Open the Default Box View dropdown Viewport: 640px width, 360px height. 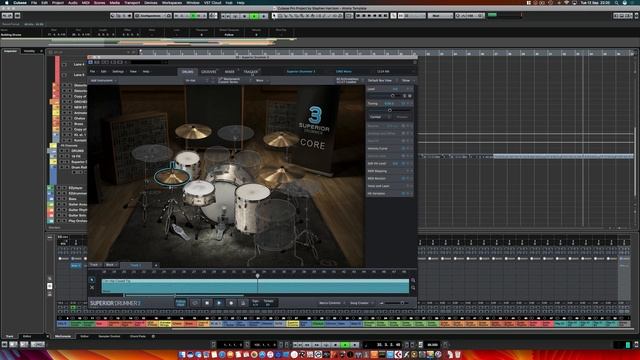coord(382,81)
